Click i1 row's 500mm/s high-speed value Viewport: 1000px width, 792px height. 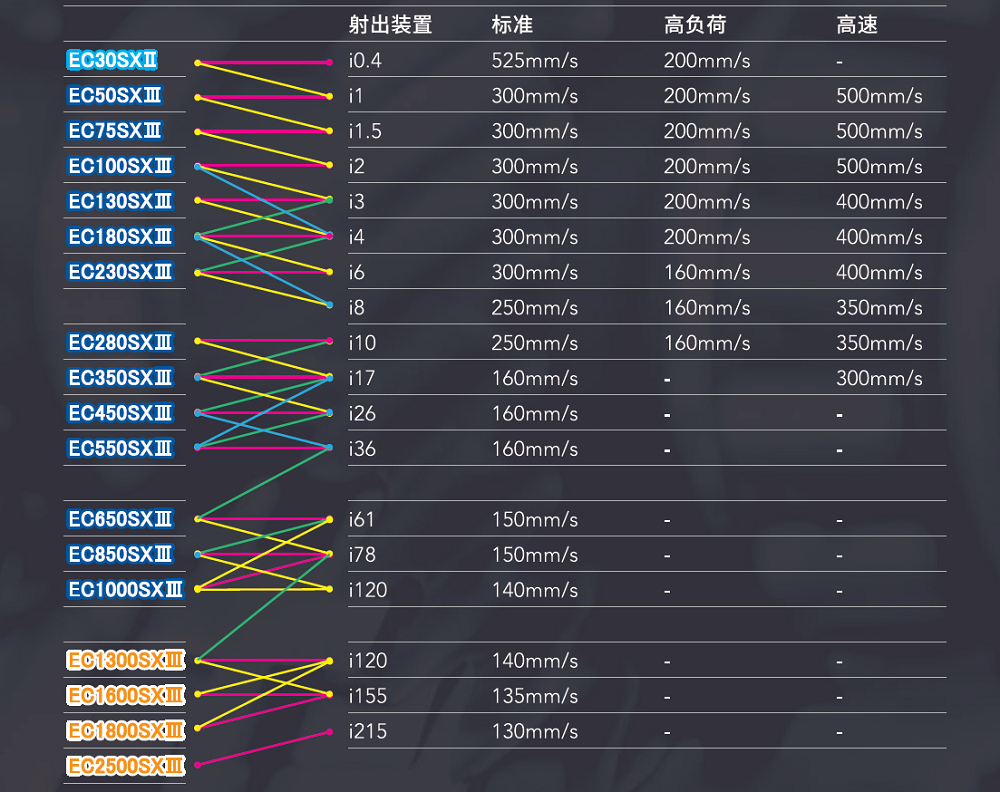tap(879, 96)
